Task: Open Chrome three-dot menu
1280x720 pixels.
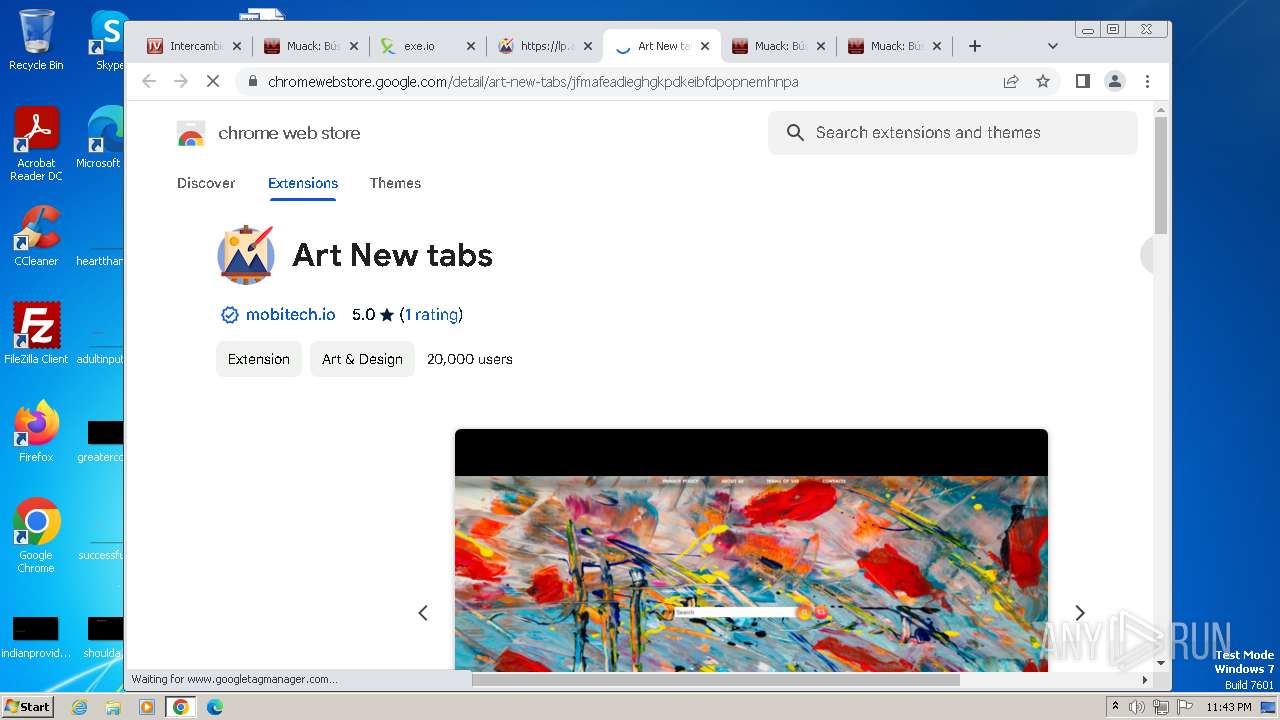Action: 1147,81
